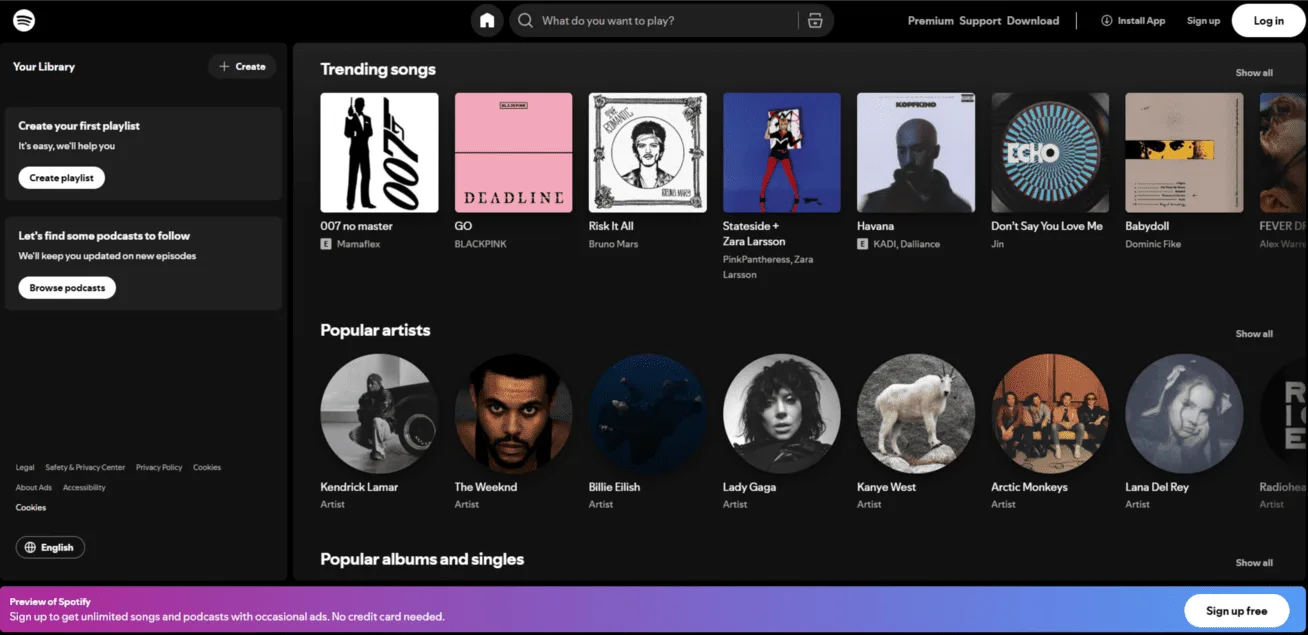Click the Install App download icon
Screen dimensions: 1308x635
(1107, 20)
